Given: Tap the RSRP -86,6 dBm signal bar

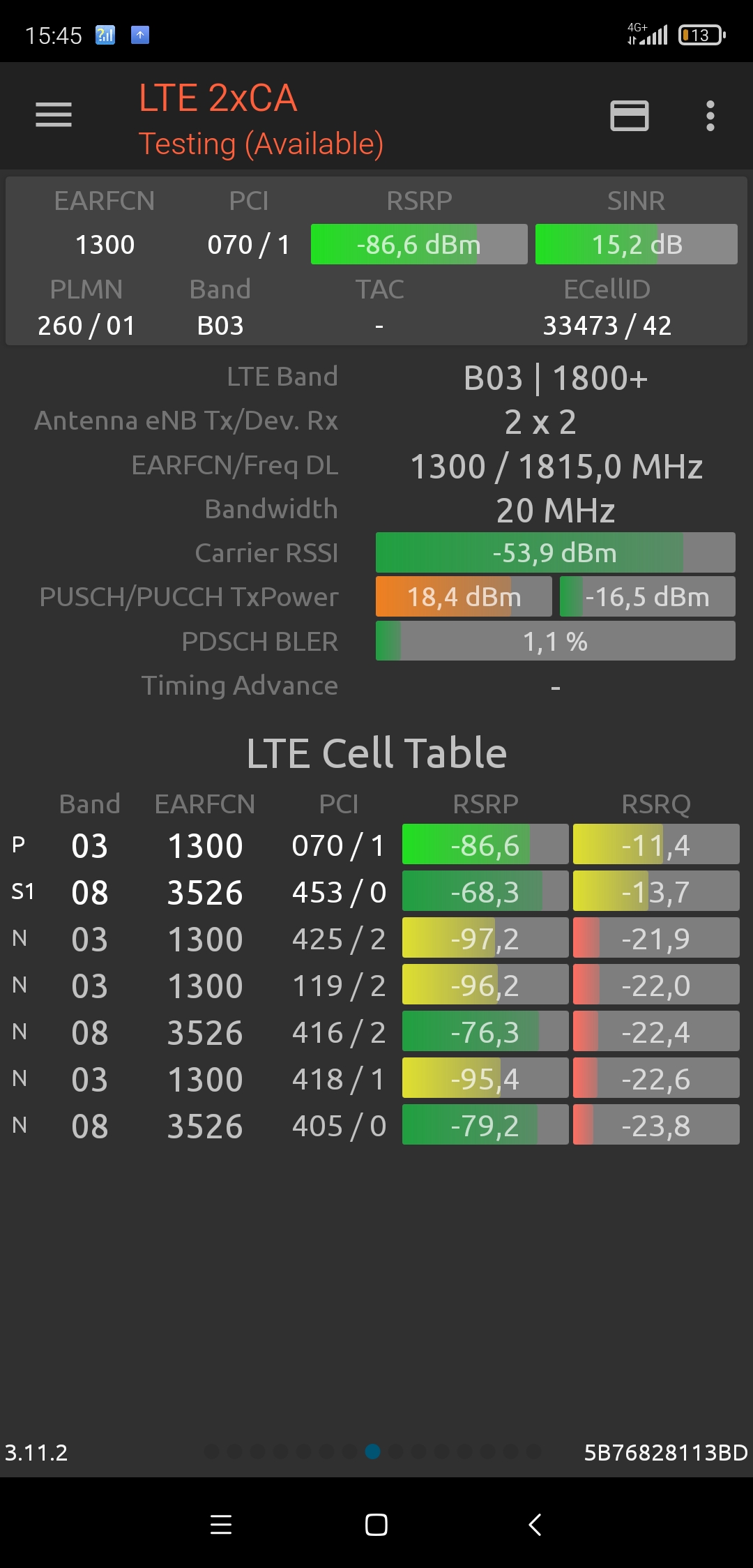Looking at the screenshot, I should coord(418,244).
